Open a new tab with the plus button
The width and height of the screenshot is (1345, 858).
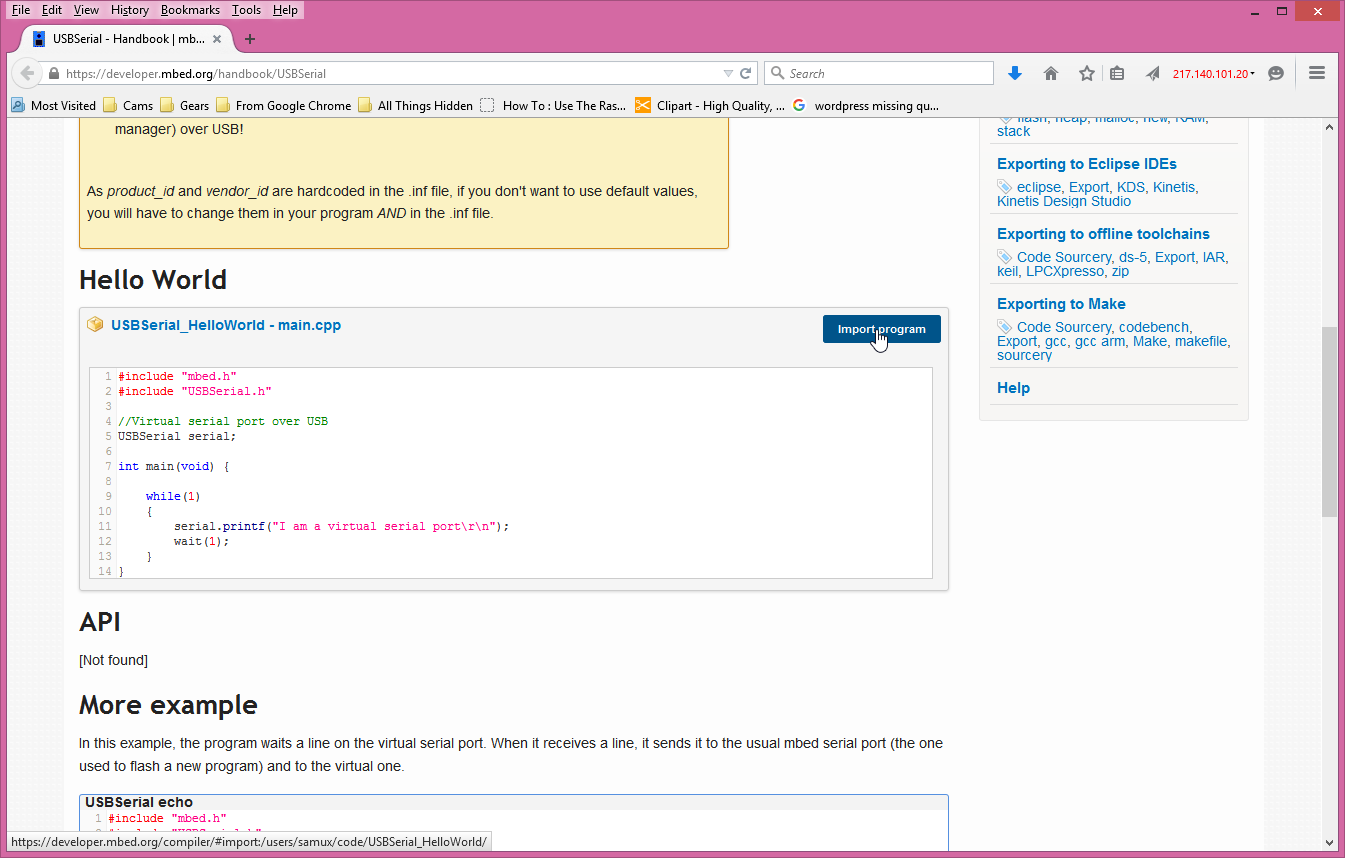[x=250, y=39]
